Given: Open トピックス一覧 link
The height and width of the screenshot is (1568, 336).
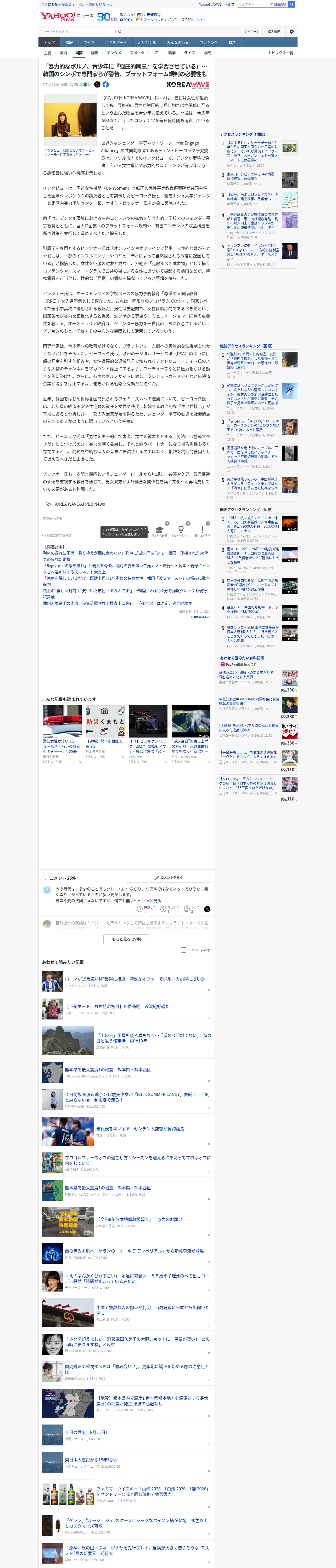Looking at the screenshot, I should [281, 53].
